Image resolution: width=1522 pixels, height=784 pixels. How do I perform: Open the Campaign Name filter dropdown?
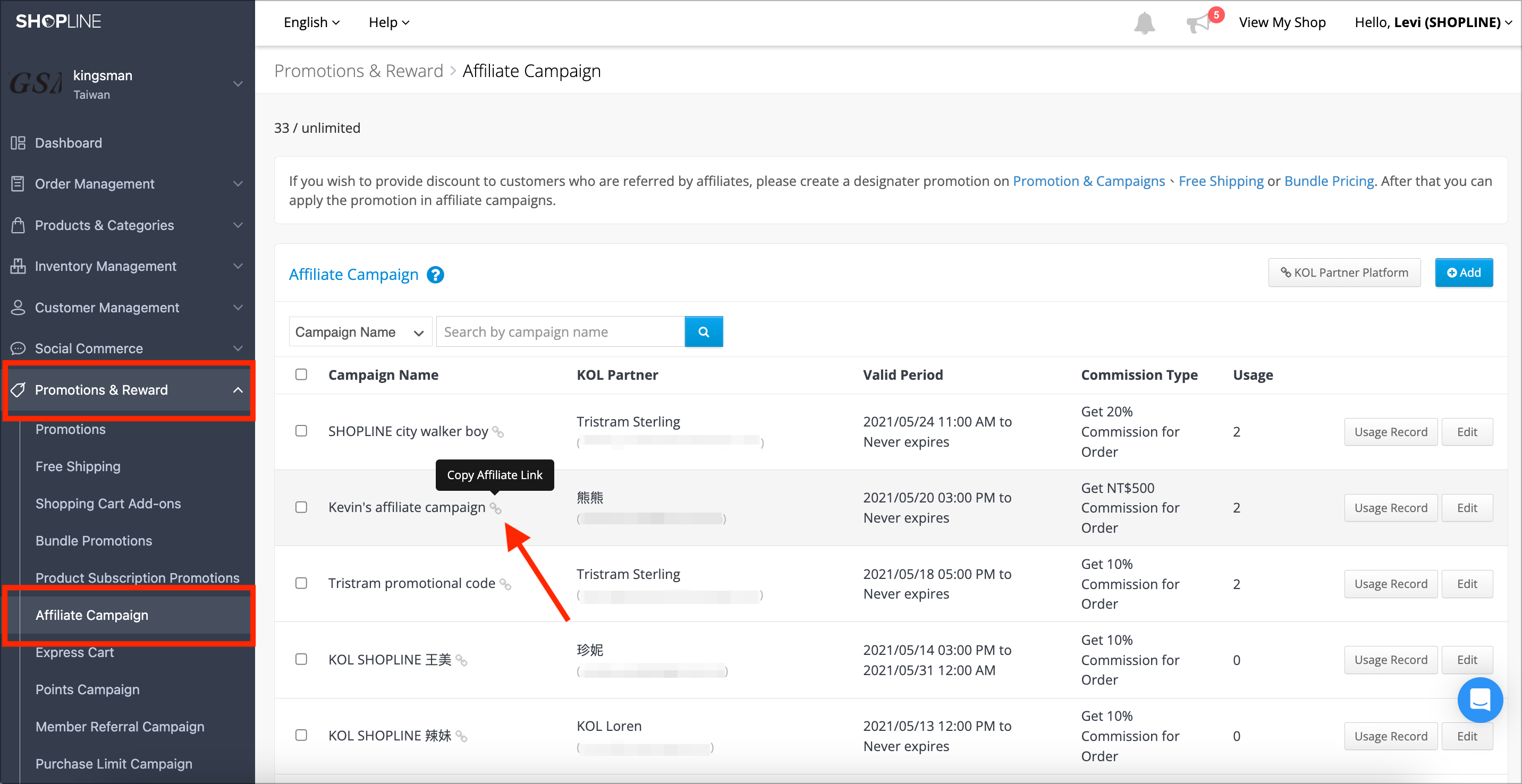(360, 332)
